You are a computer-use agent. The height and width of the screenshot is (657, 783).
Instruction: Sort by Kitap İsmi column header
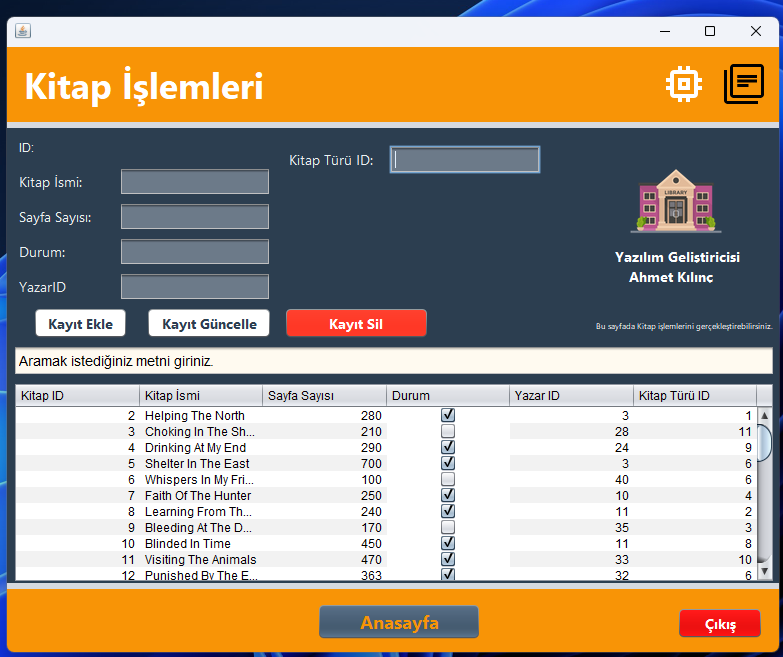tap(201, 395)
